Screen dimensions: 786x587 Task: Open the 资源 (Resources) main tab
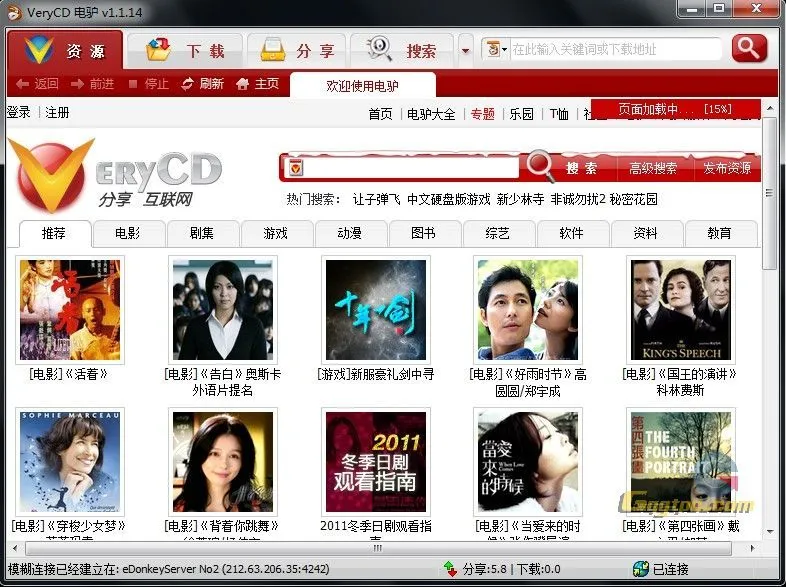point(65,50)
